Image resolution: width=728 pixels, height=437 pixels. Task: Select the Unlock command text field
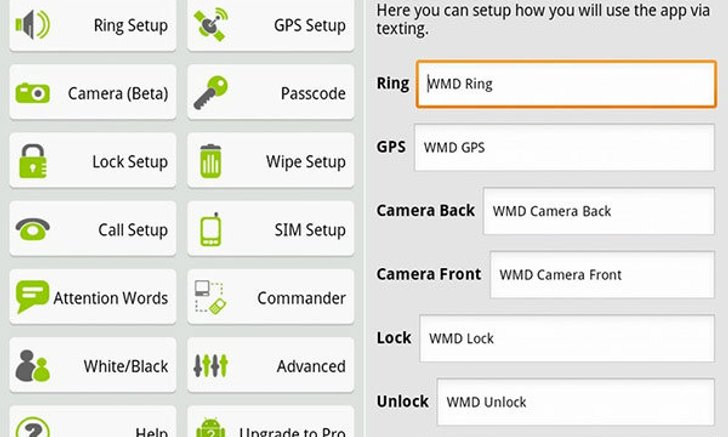tap(576, 402)
